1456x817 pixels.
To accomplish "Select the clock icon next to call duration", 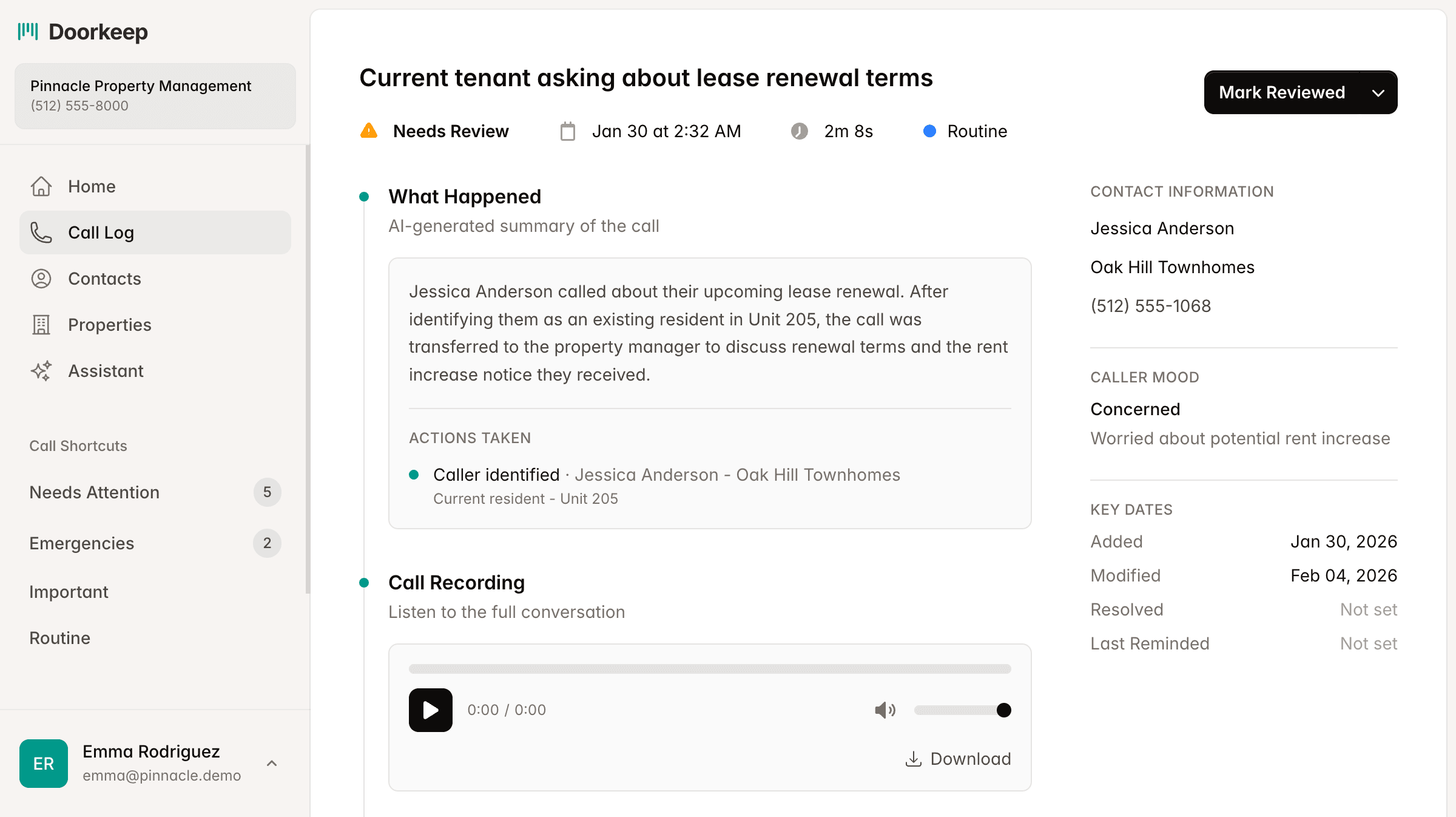I will [x=800, y=131].
